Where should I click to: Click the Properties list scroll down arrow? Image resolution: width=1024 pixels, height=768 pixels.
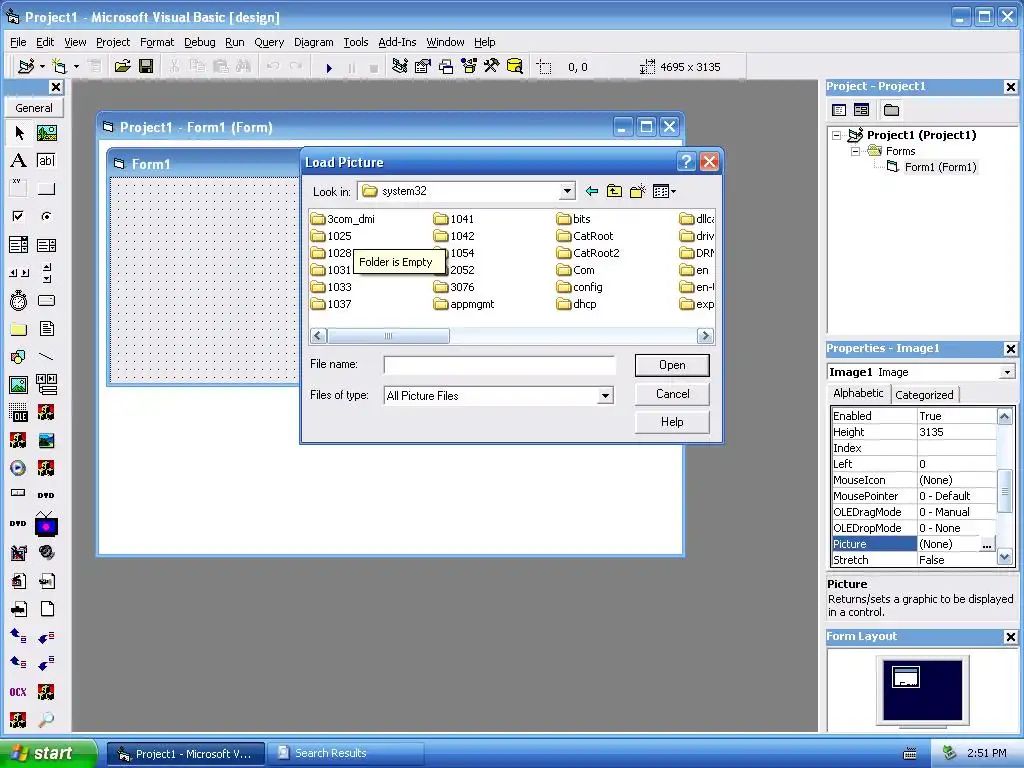pos(1004,558)
